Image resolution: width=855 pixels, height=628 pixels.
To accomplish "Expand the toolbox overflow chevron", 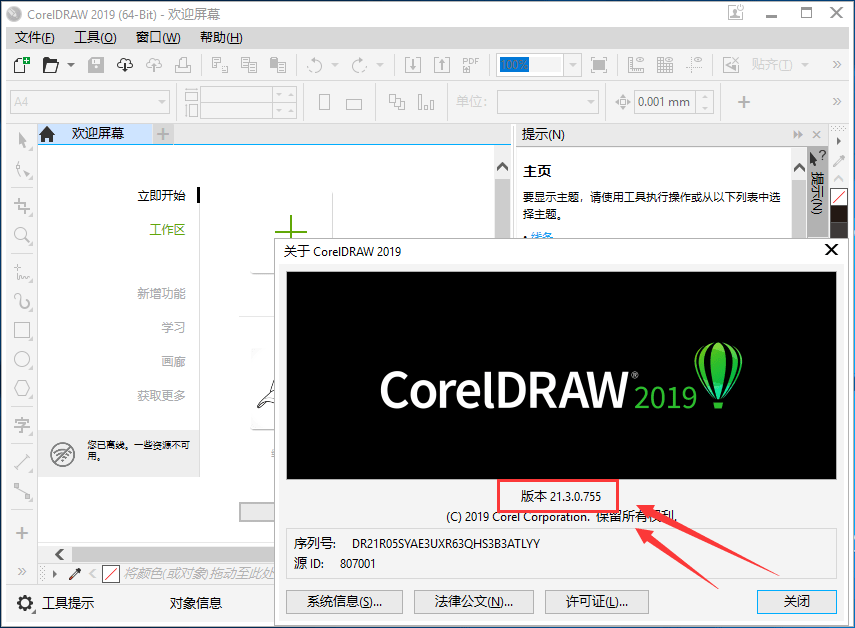I will click(x=22, y=571).
